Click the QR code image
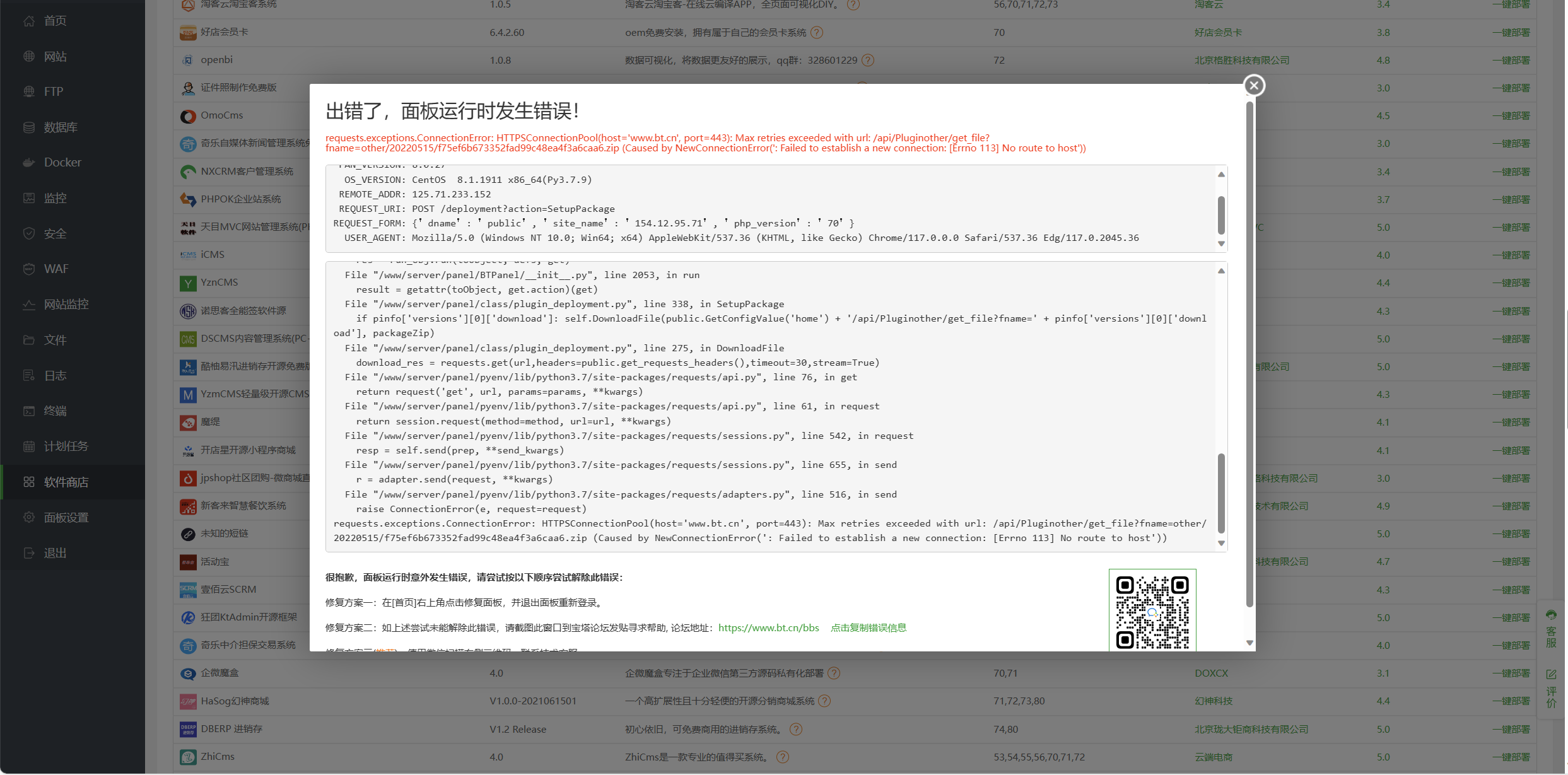The image size is (1568, 775). click(x=1152, y=610)
